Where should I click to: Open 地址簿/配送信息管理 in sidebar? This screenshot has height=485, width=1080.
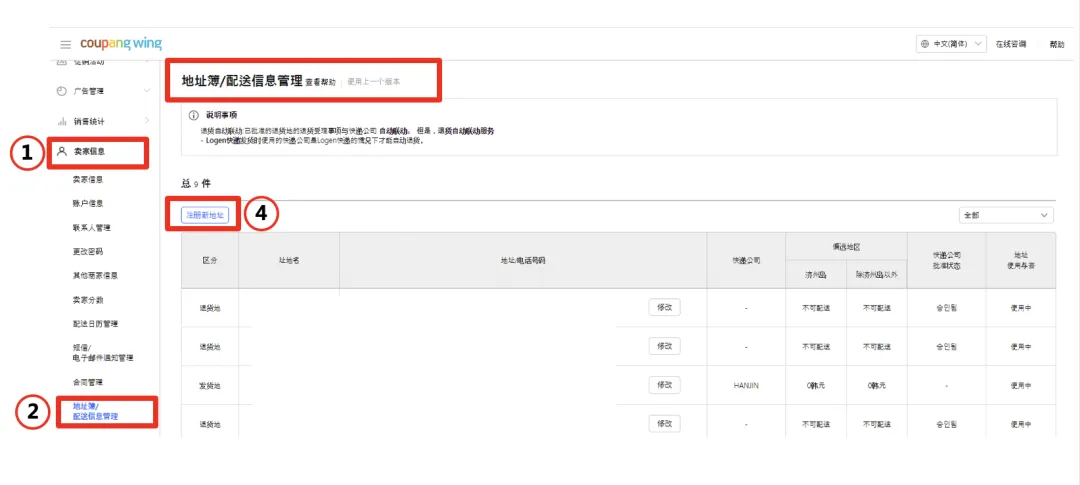95,411
